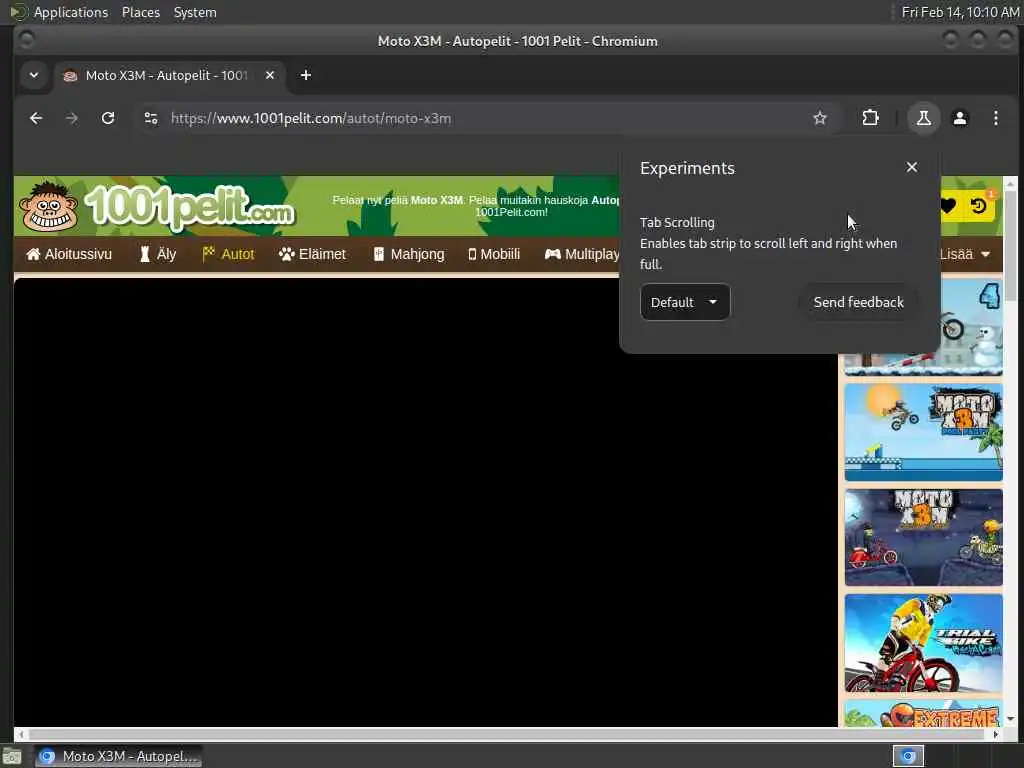Expand the tab search dropdown arrow
Image resolution: width=1024 pixels, height=768 pixels.
(34, 75)
